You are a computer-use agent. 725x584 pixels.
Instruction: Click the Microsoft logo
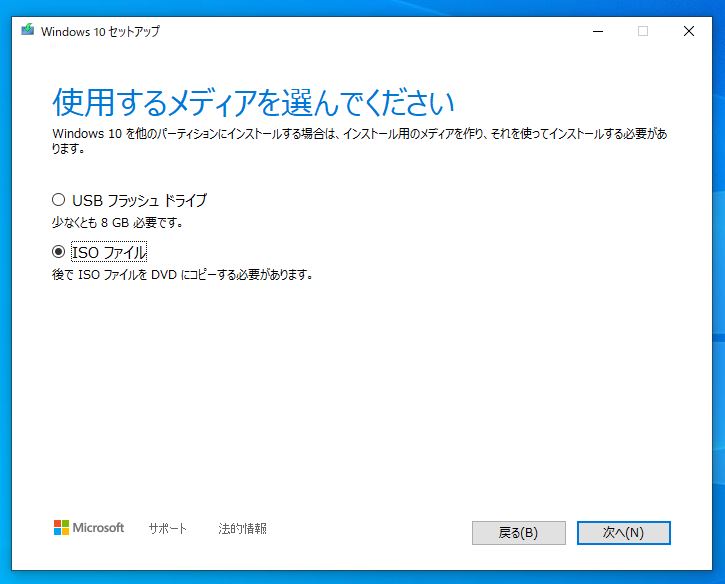point(89,528)
